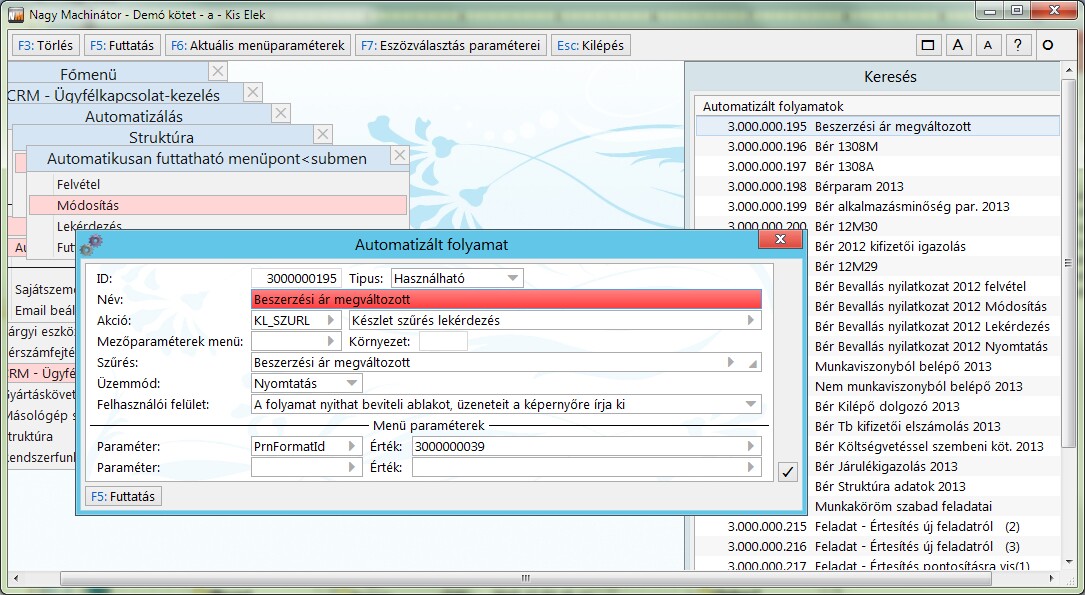Select row Munkaköröm szabad feladatai
This screenshot has width=1085, height=595.
pyautogui.click(x=933, y=506)
